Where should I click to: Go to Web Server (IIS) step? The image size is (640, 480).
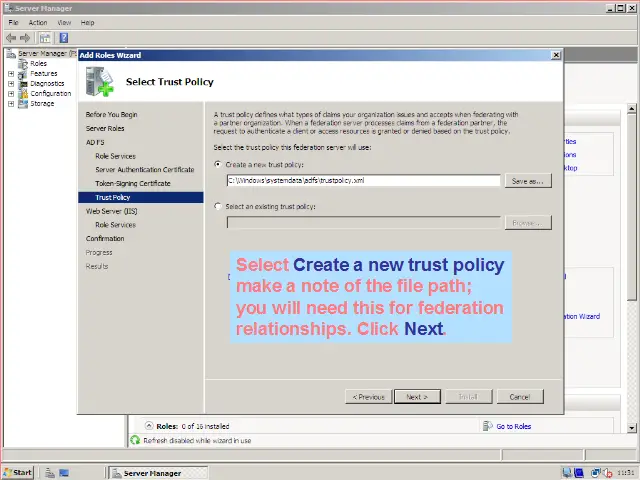point(111,211)
